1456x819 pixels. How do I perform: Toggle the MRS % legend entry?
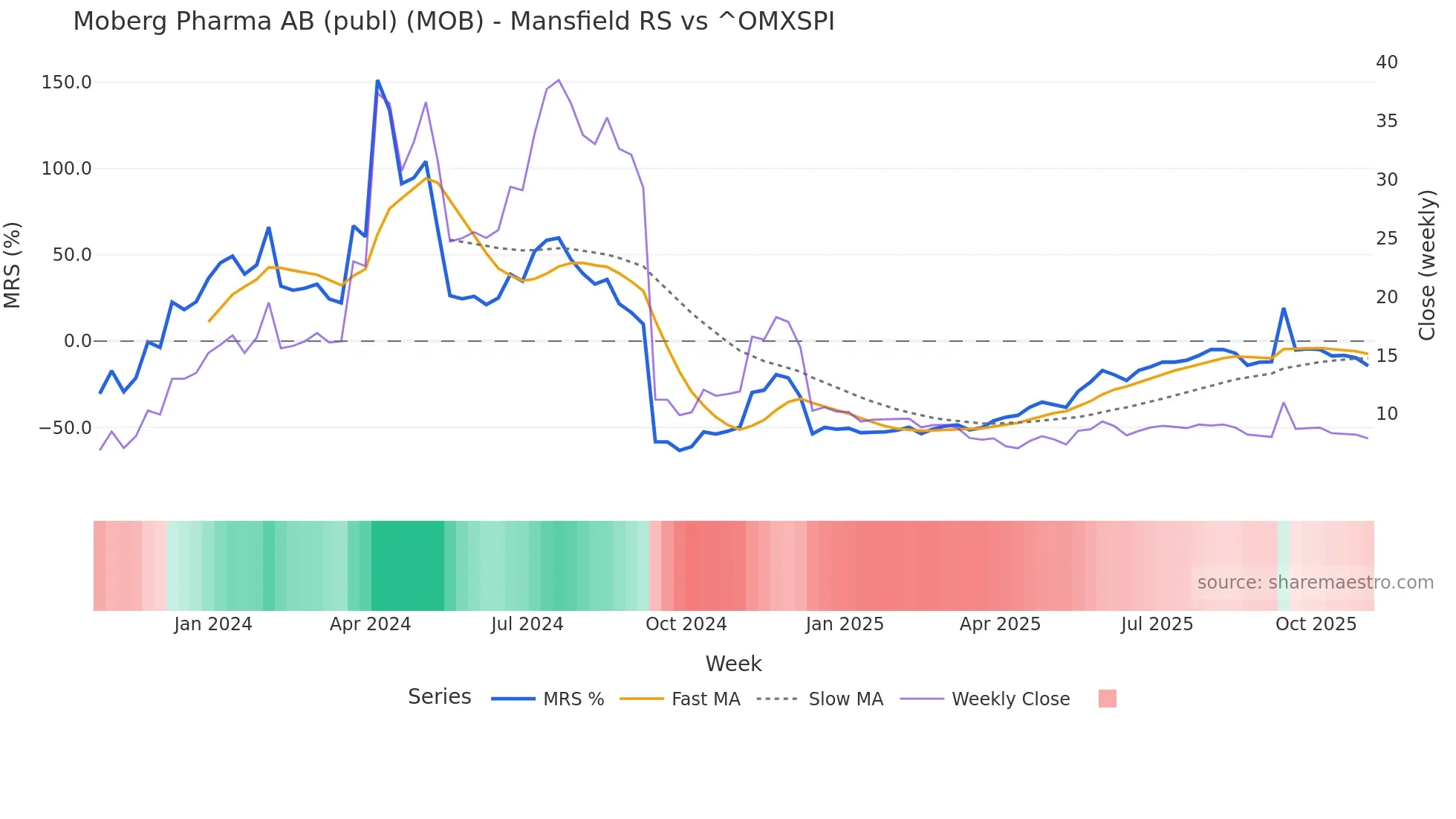548,699
